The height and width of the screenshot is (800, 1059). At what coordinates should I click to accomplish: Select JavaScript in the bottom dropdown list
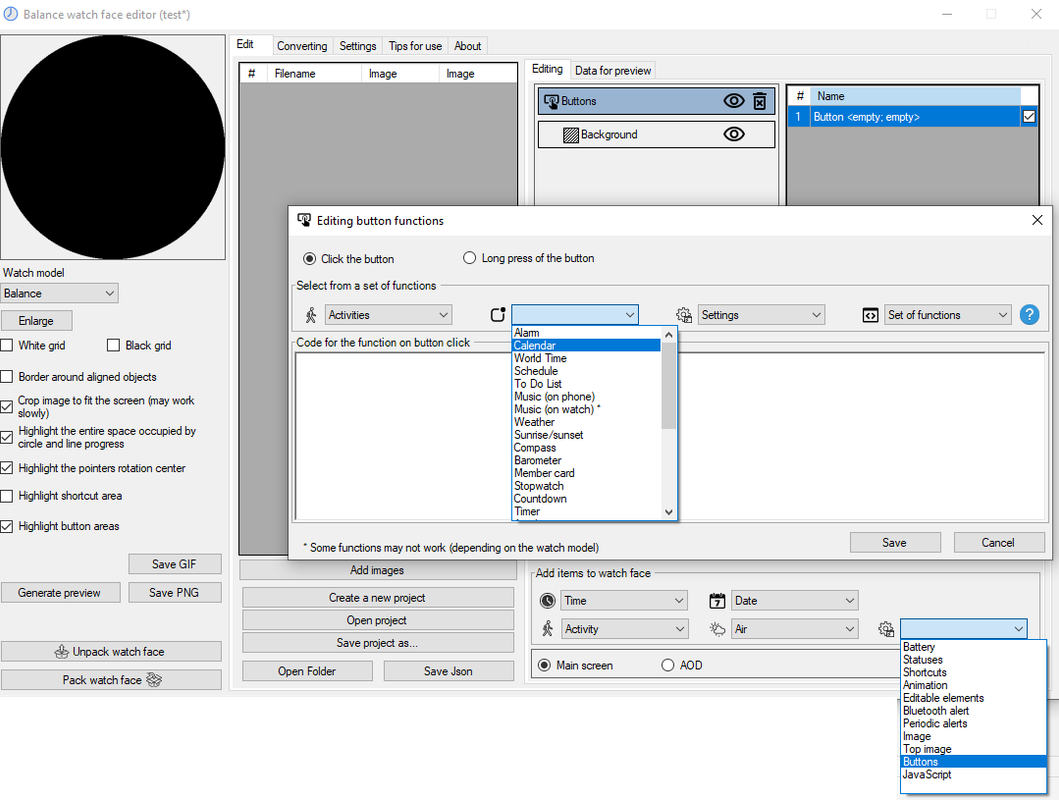coord(973,774)
